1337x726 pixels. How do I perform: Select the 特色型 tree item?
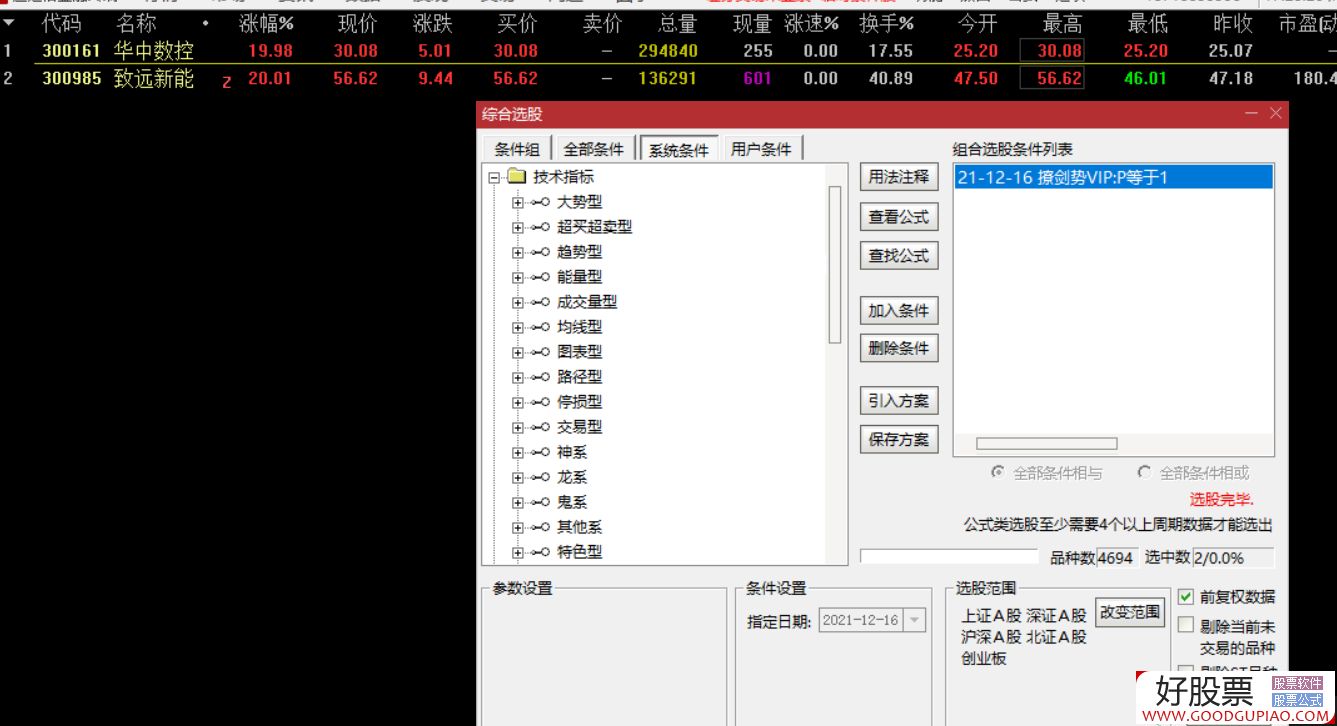pos(580,552)
